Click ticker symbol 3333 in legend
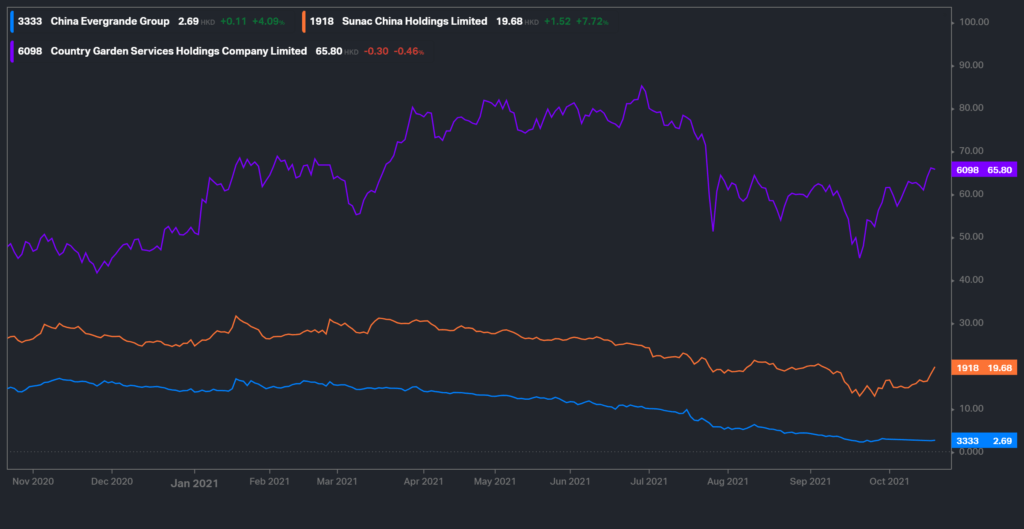1024x529 pixels. 30,22
